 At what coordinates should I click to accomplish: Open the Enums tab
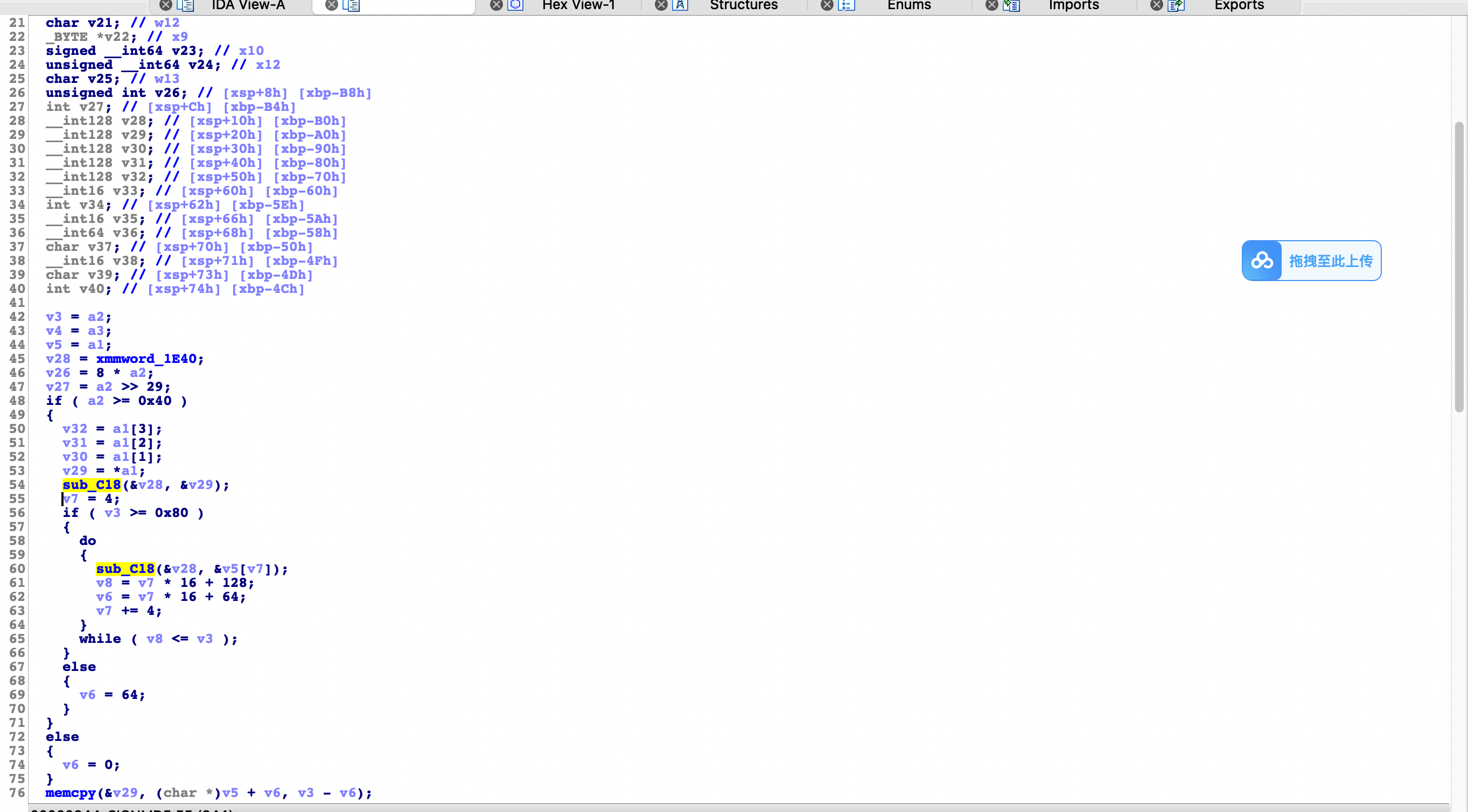point(909,5)
